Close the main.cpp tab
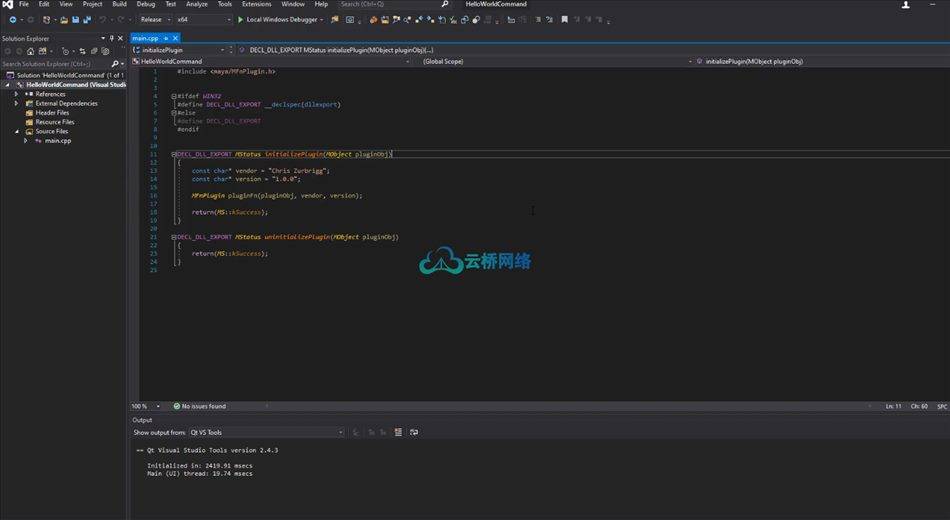This screenshot has width=950, height=520. click(x=175, y=38)
